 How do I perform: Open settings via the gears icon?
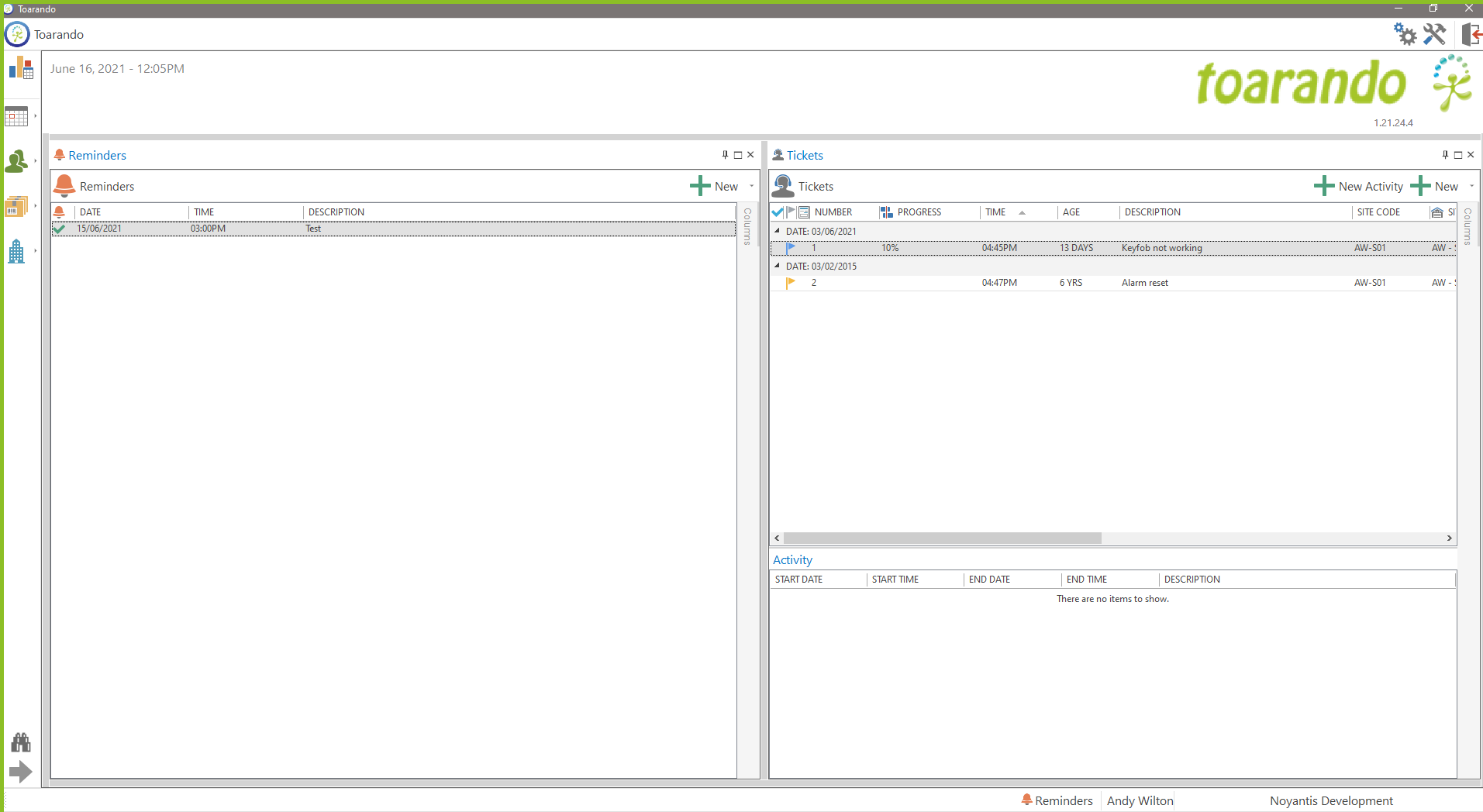coord(1404,34)
